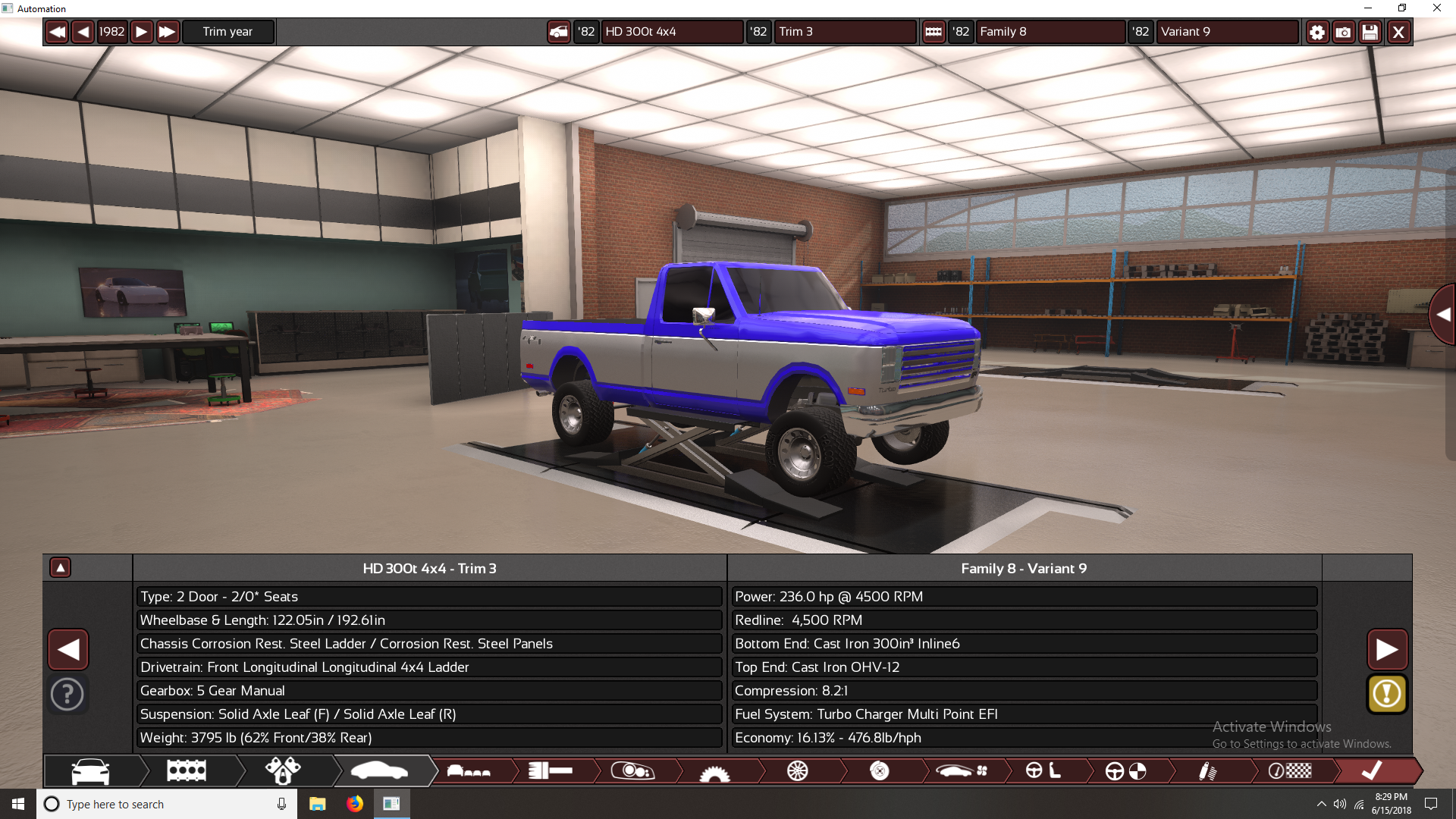Decrease trim year by one
This screenshot has width=1456, height=819.
pyautogui.click(x=83, y=32)
